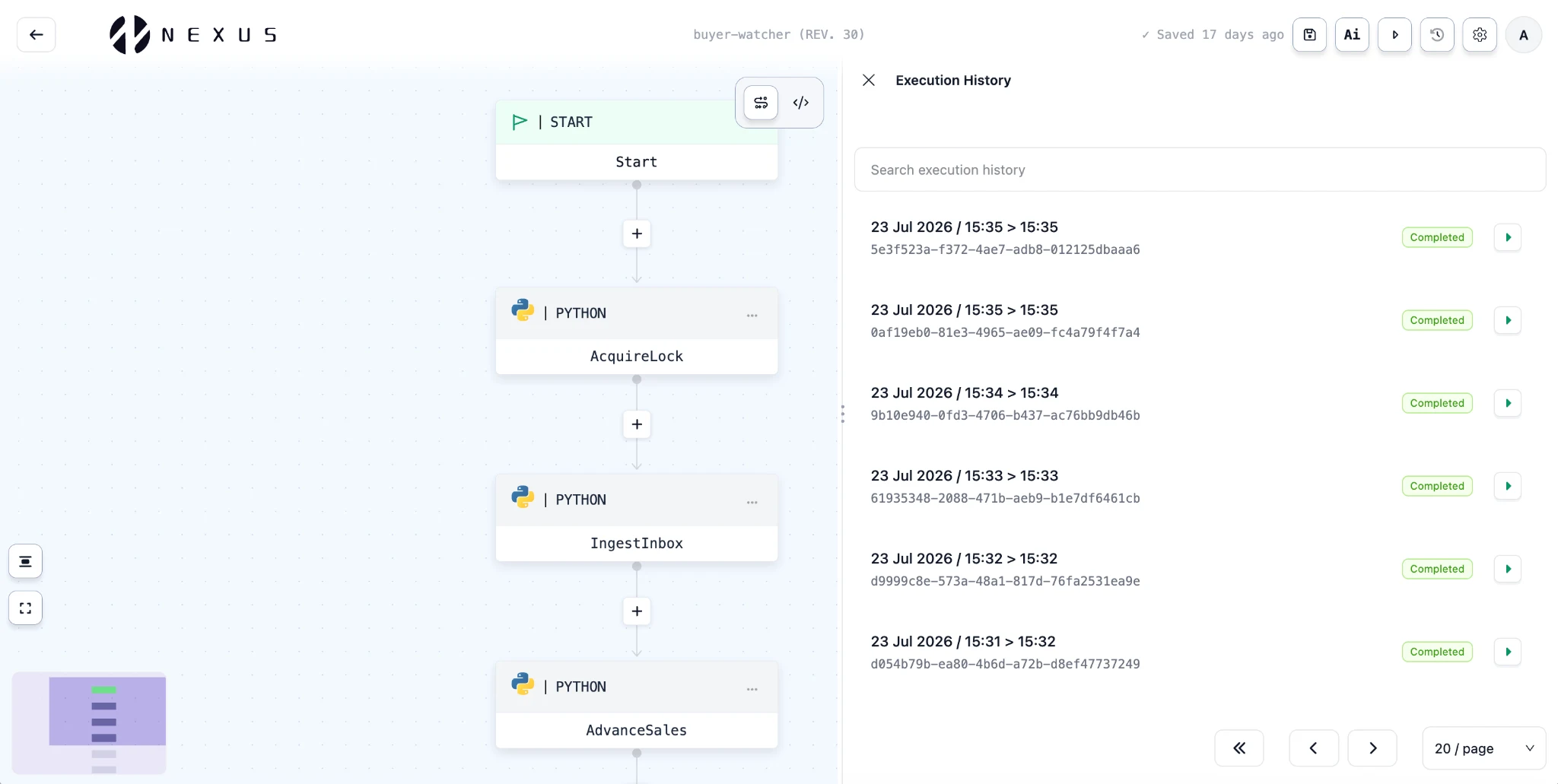
Task: Fit canvas to screen icon
Action: (x=25, y=608)
